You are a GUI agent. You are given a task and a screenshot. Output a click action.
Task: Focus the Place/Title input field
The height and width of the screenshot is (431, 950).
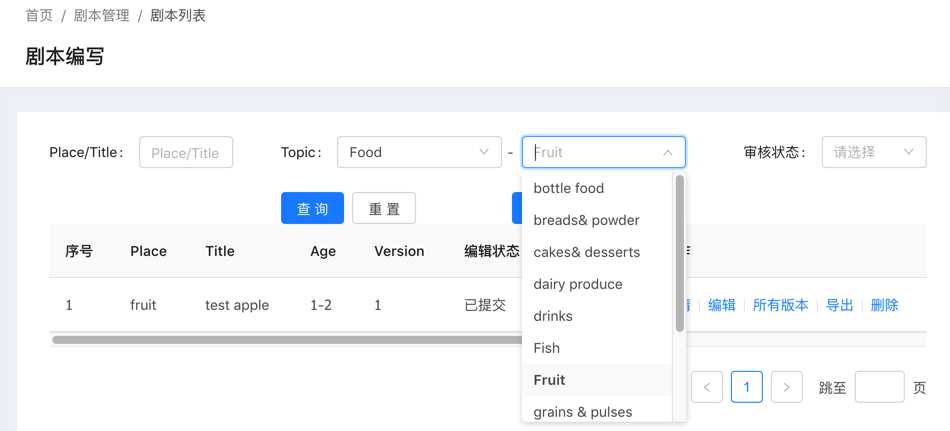coord(186,152)
